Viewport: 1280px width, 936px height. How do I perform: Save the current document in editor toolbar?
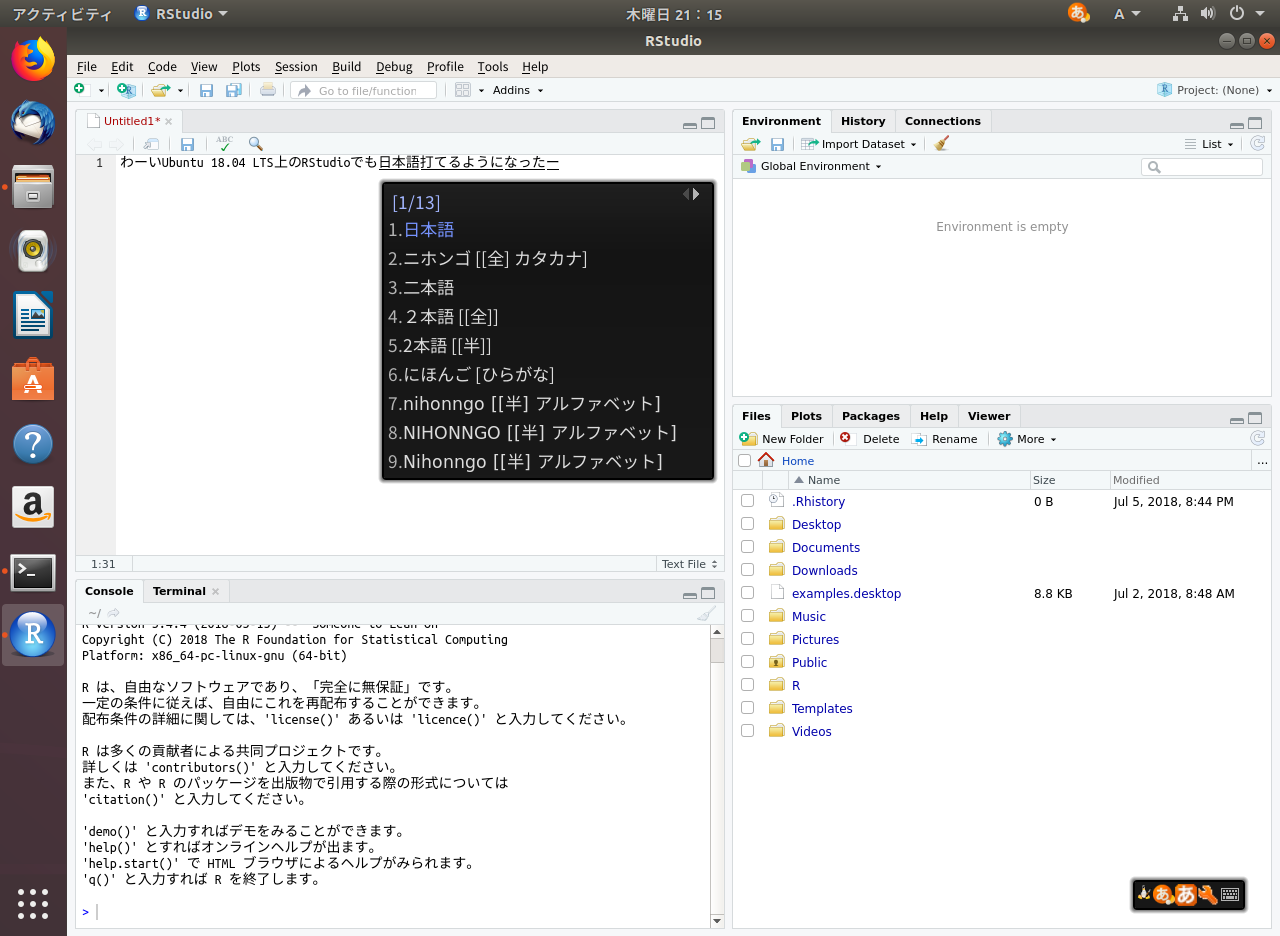187,144
